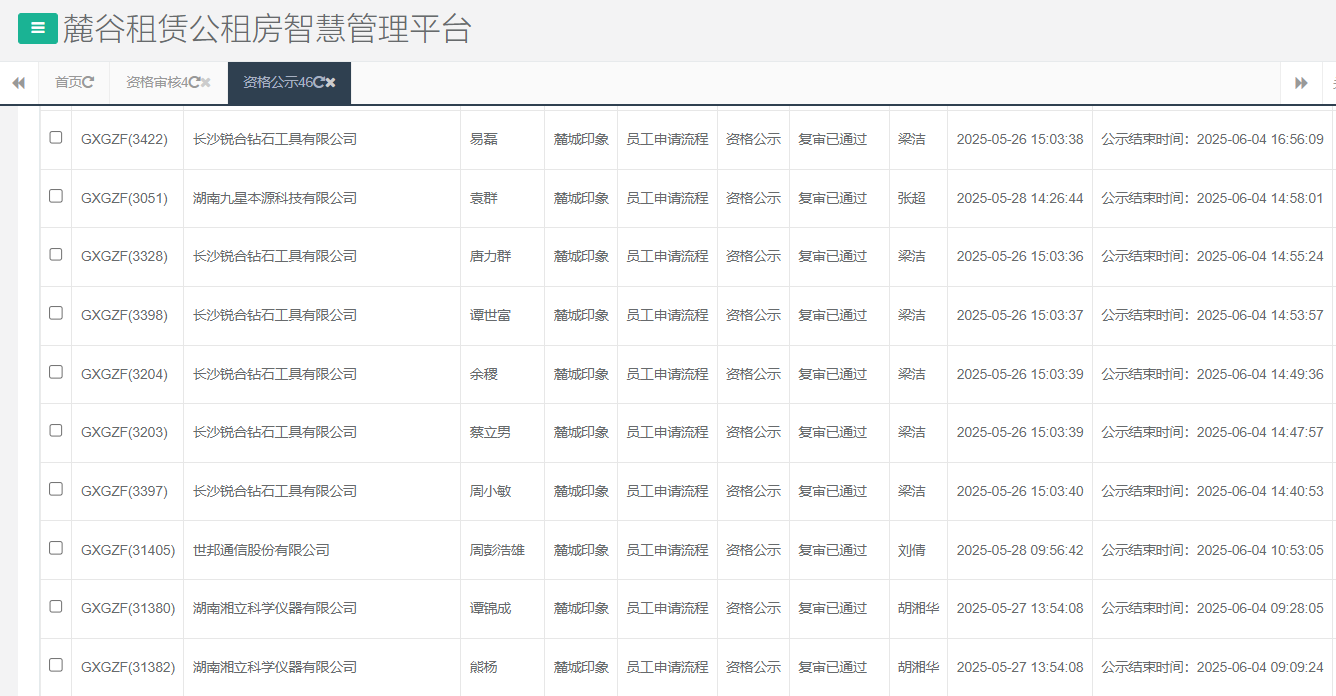Click company name 世邦通信股份有限公司
The image size is (1336, 696).
point(261,550)
